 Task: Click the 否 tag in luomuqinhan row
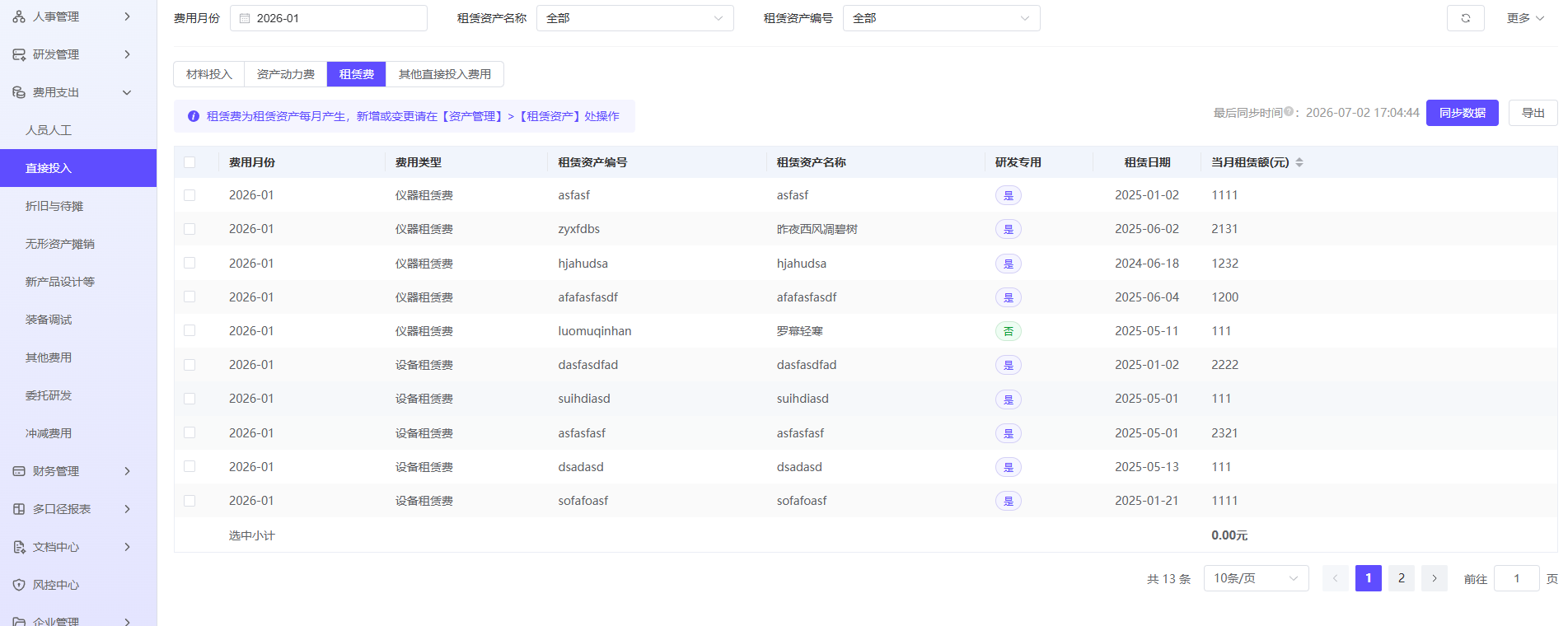point(1009,331)
